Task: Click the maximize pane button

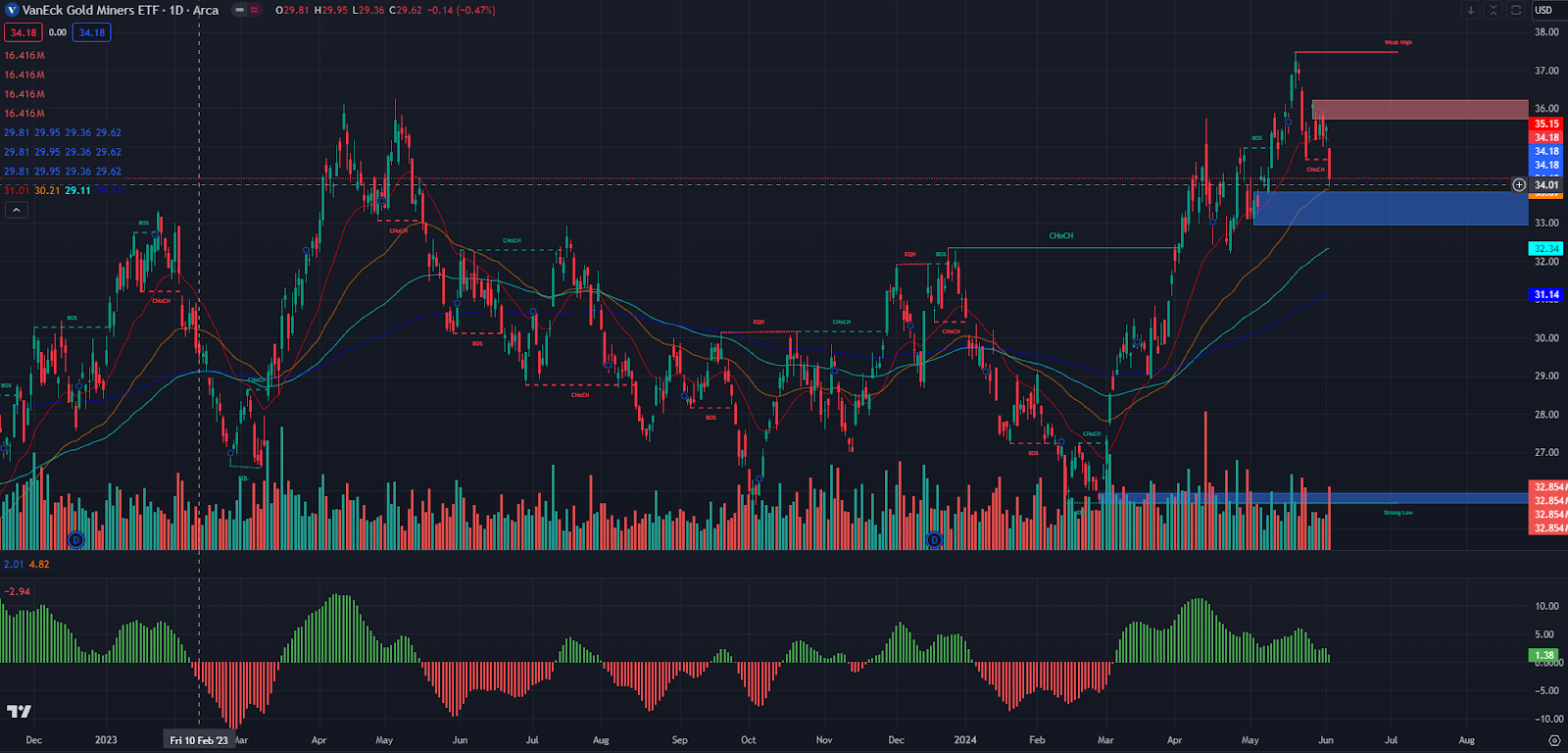Action: 1516,10
